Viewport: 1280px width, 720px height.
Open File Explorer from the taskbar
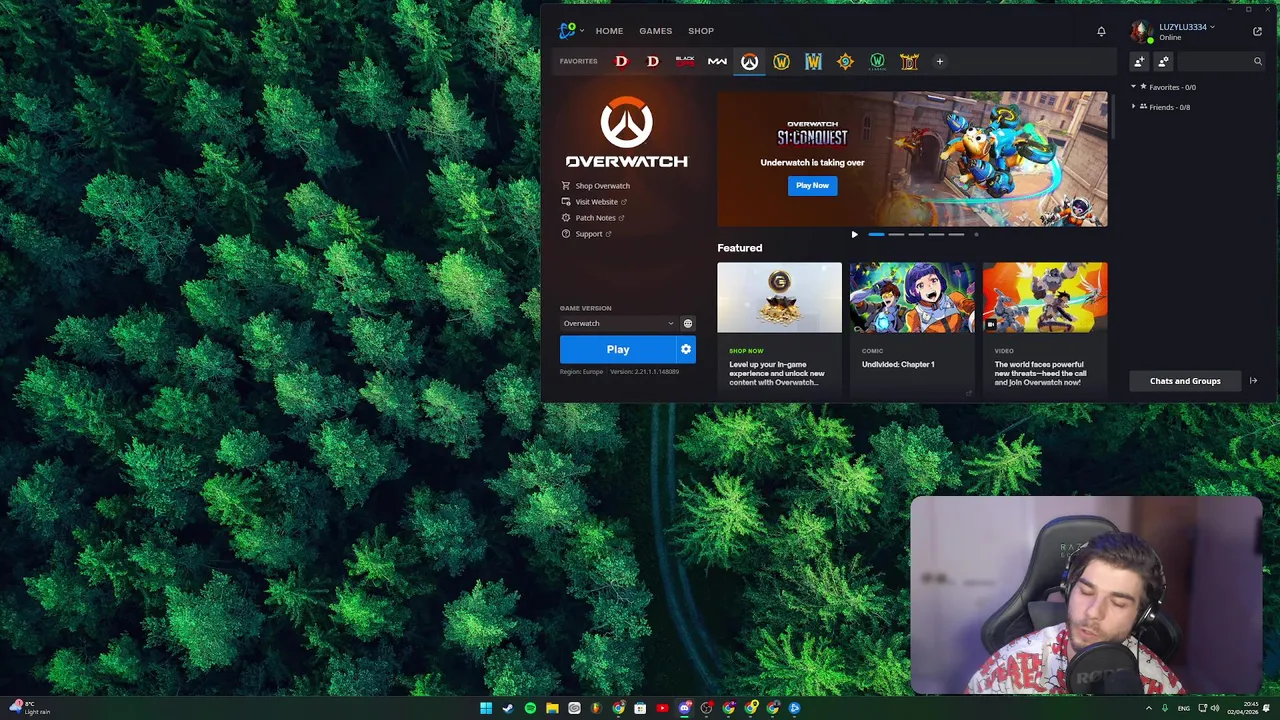[x=552, y=708]
